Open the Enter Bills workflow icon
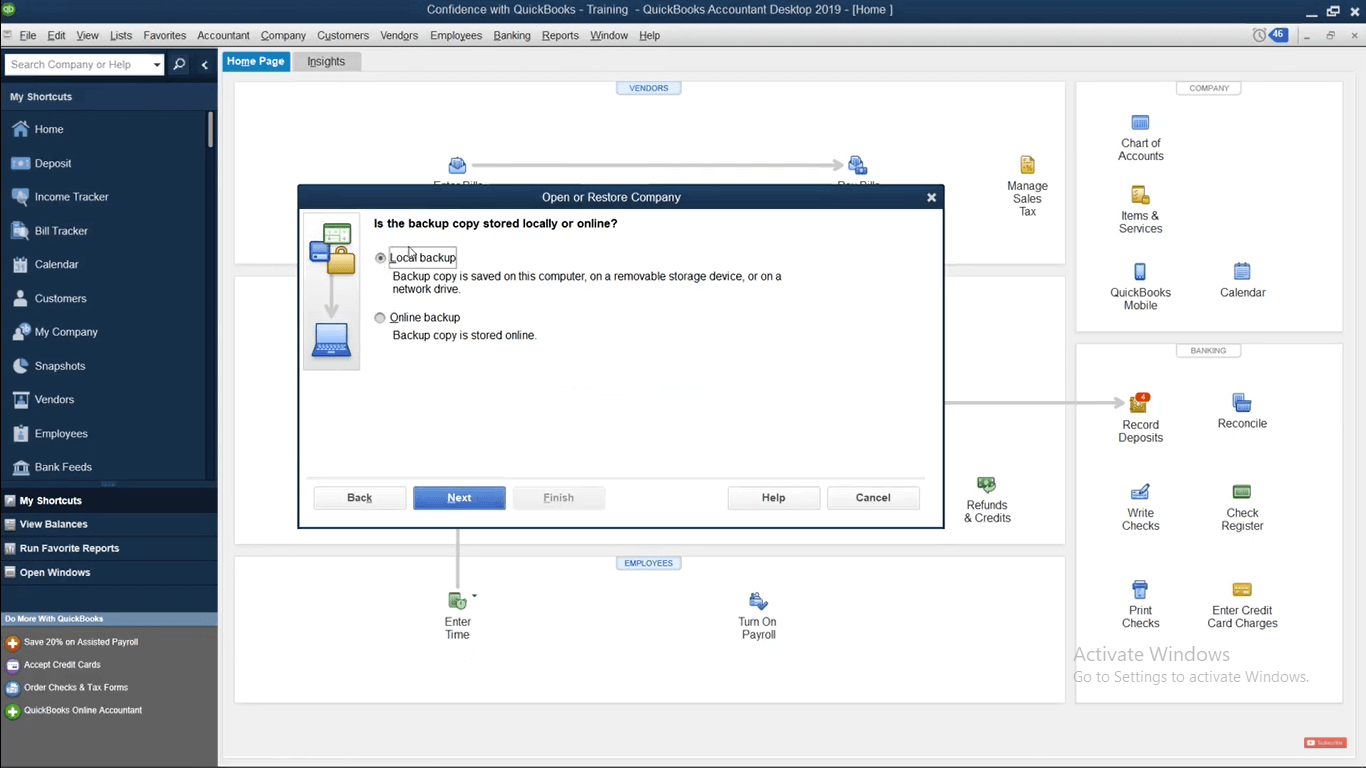This screenshot has height=768, width=1366. click(x=457, y=166)
